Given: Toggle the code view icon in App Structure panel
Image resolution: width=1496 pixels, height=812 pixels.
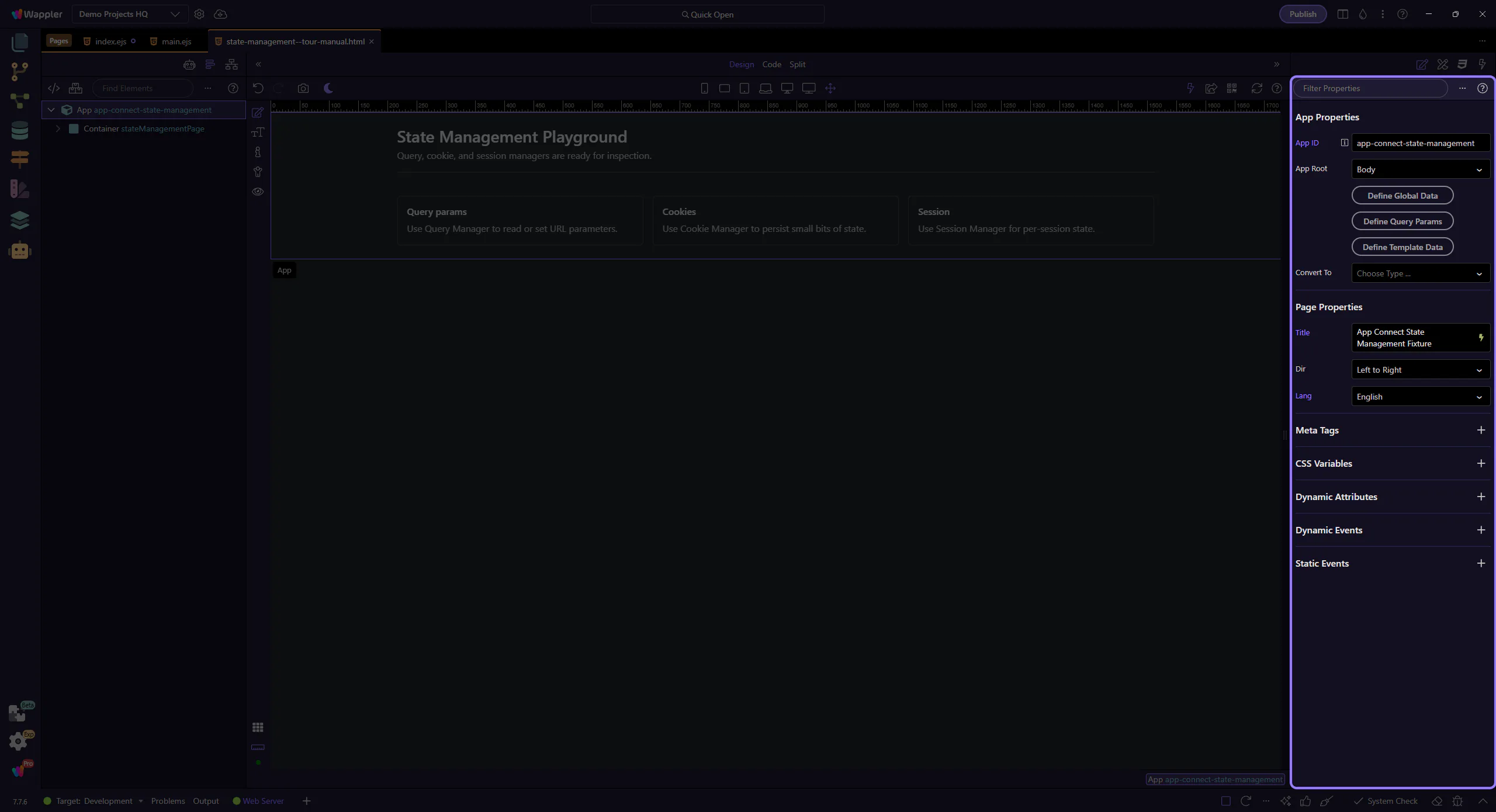Looking at the screenshot, I should (x=54, y=88).
